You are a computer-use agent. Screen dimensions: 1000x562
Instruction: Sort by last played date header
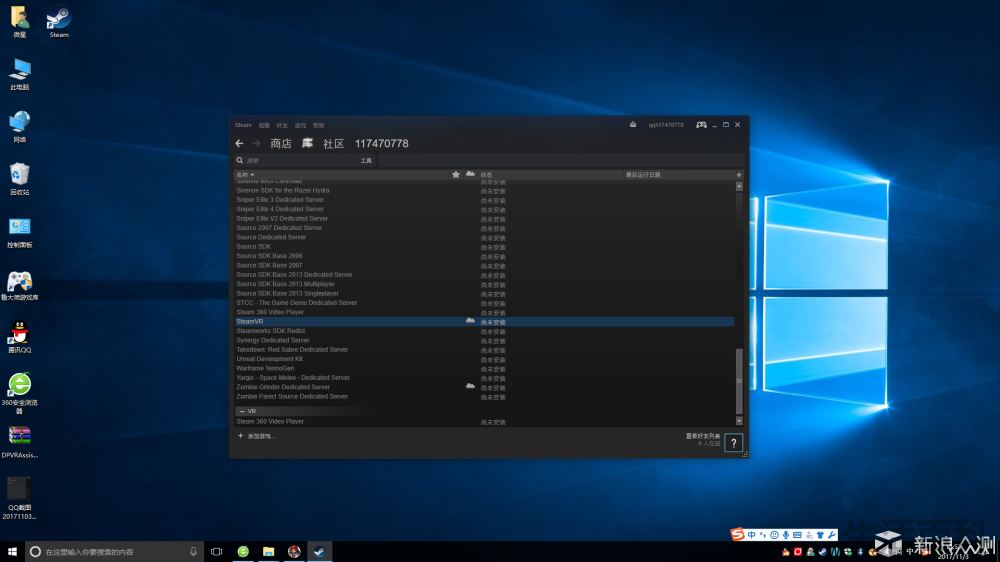(x=643, y=174)
